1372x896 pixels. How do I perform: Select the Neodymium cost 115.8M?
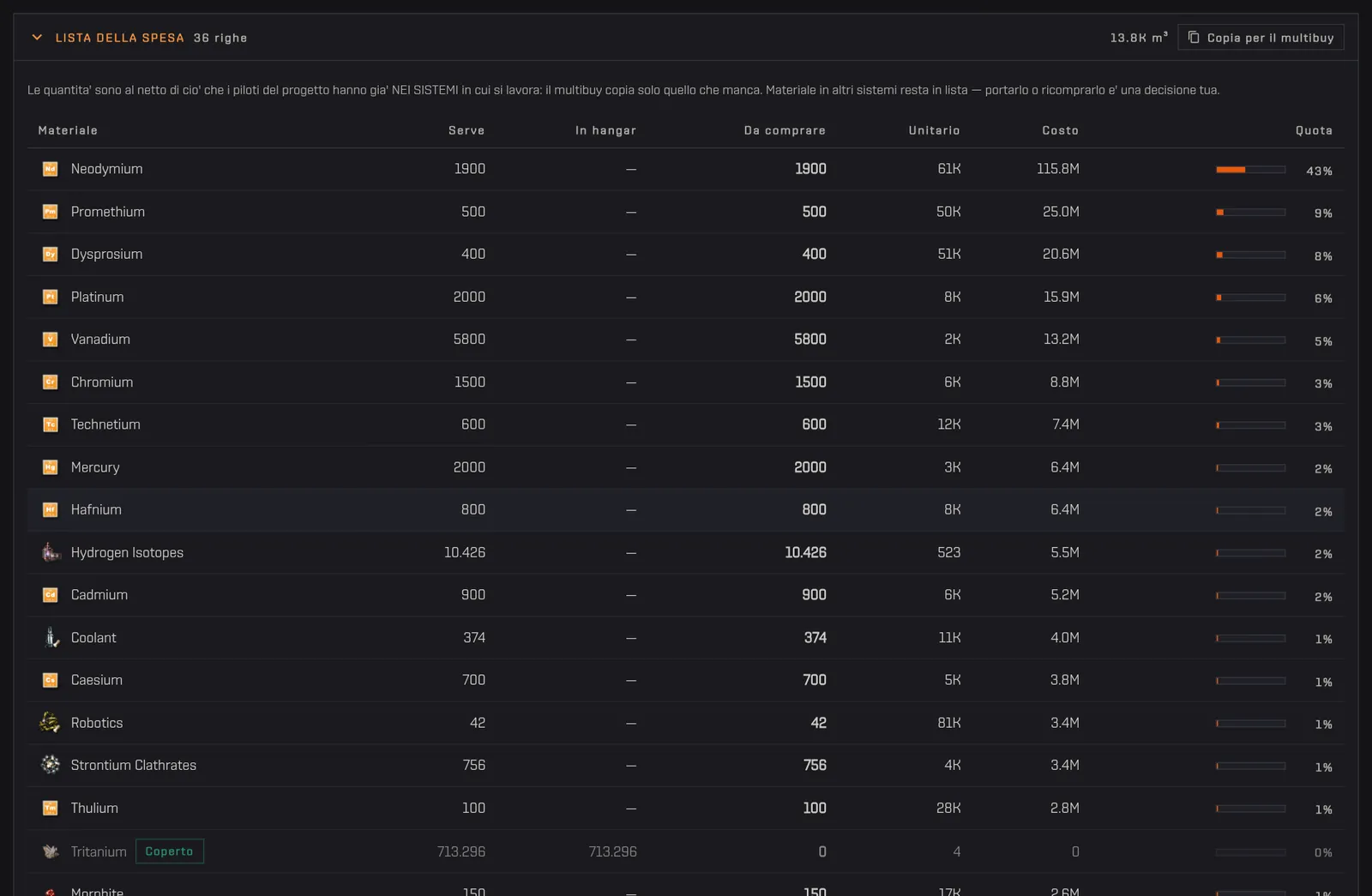[1058, 169]
